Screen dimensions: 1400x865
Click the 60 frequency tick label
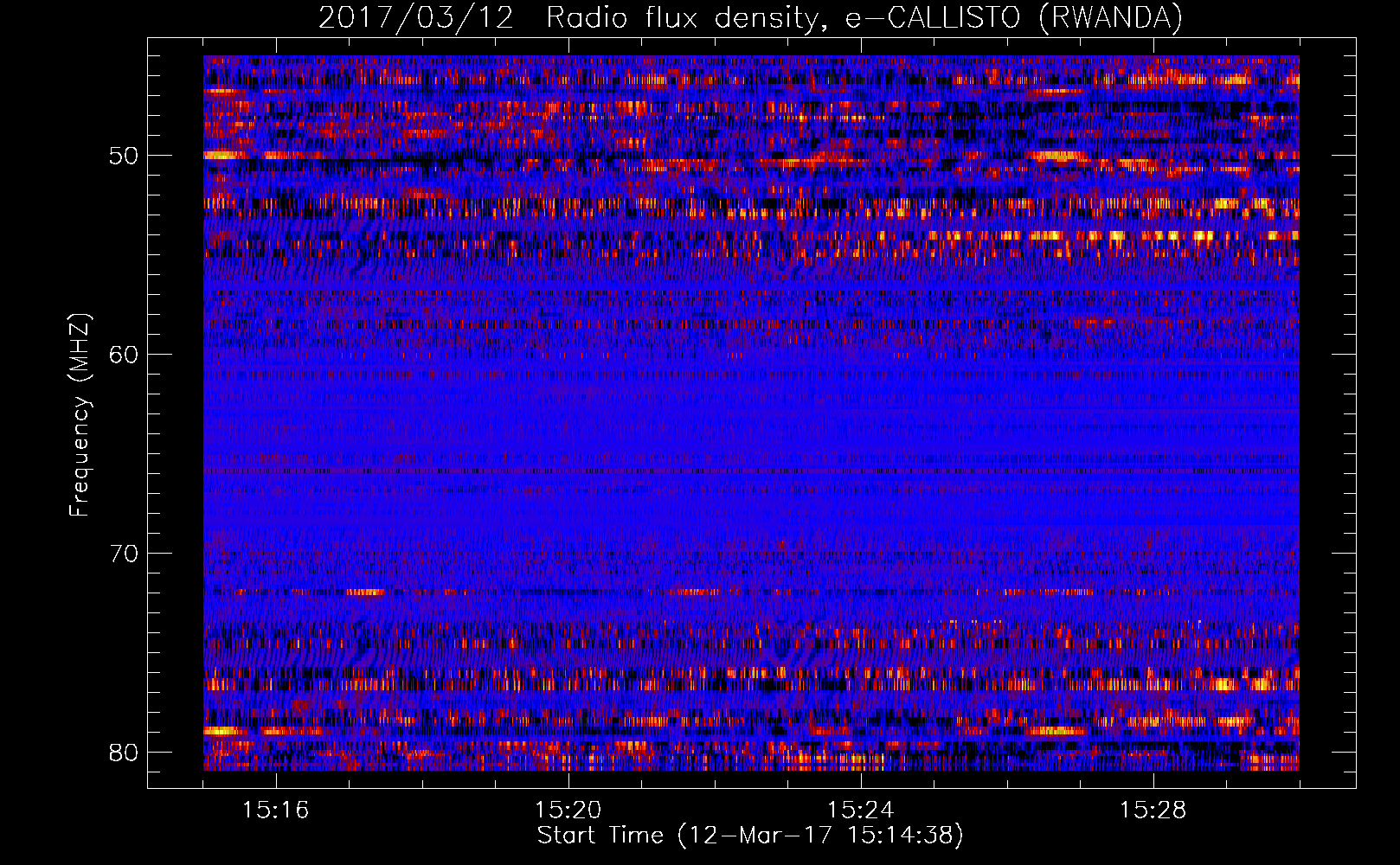(x=124, y=355)
